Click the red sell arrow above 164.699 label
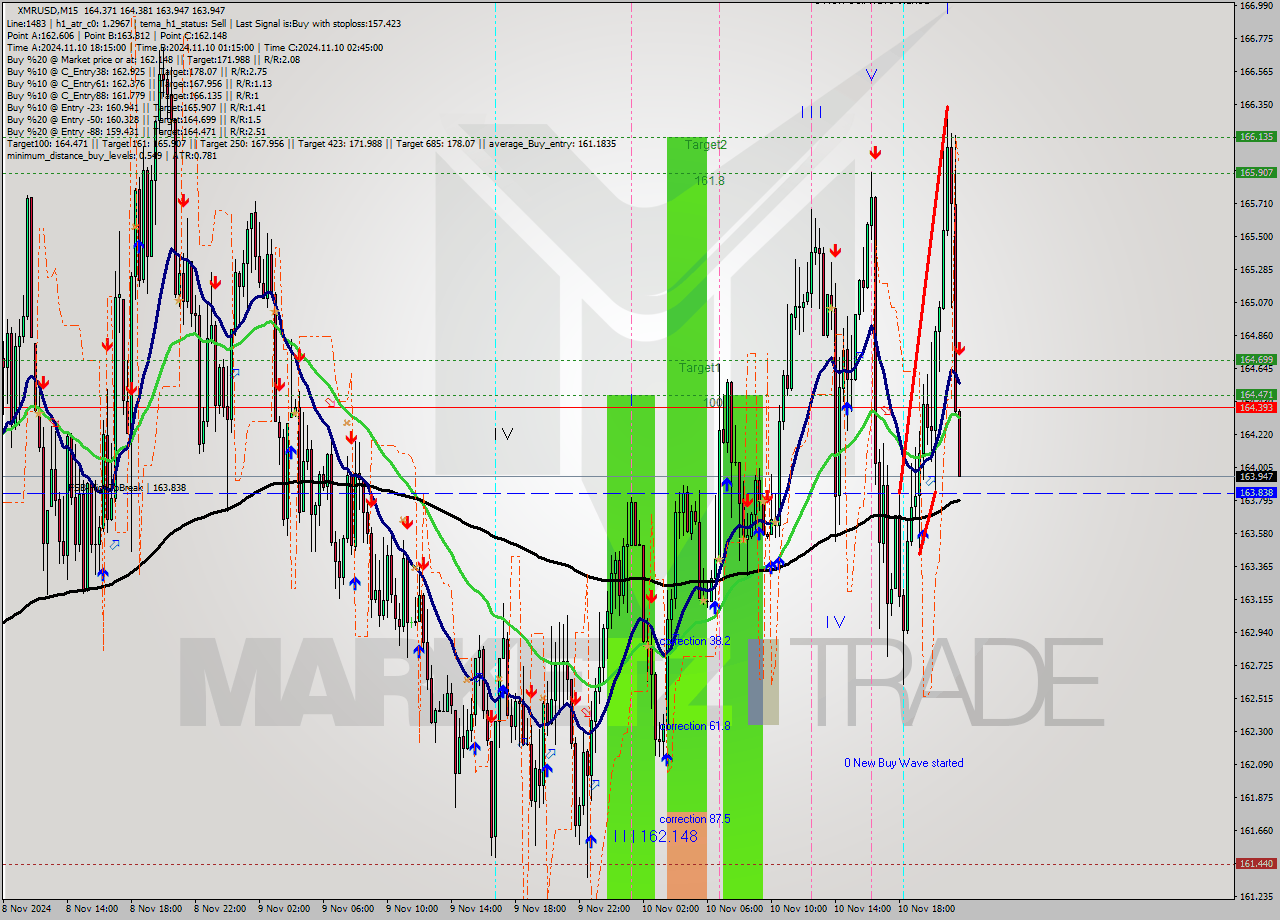The height and width of the screenshot is (920, 1280). tap(959, 349)
